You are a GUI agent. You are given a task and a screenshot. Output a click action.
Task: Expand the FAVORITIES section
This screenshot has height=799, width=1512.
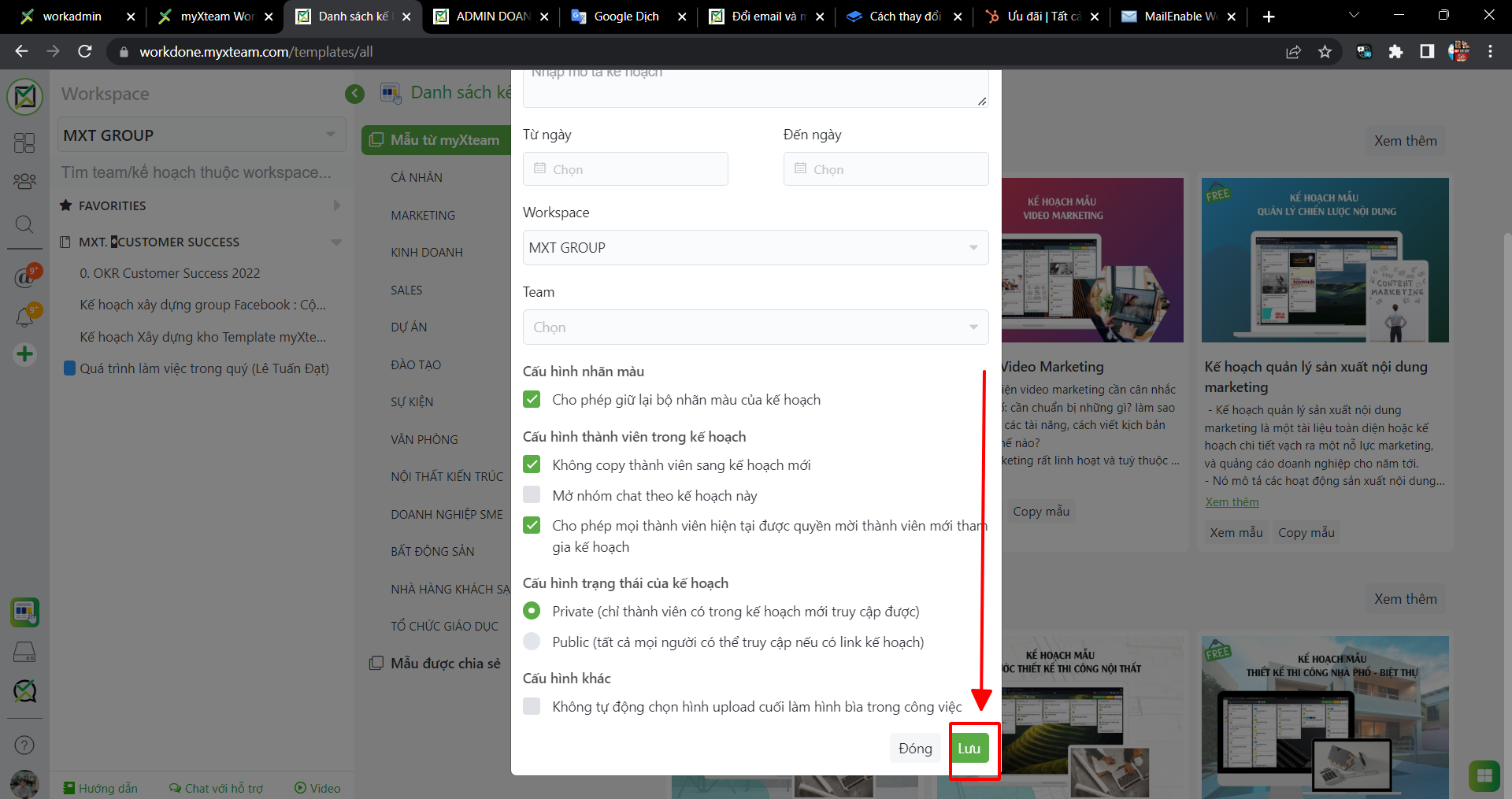pyautogui.click(x=336, y=205)
